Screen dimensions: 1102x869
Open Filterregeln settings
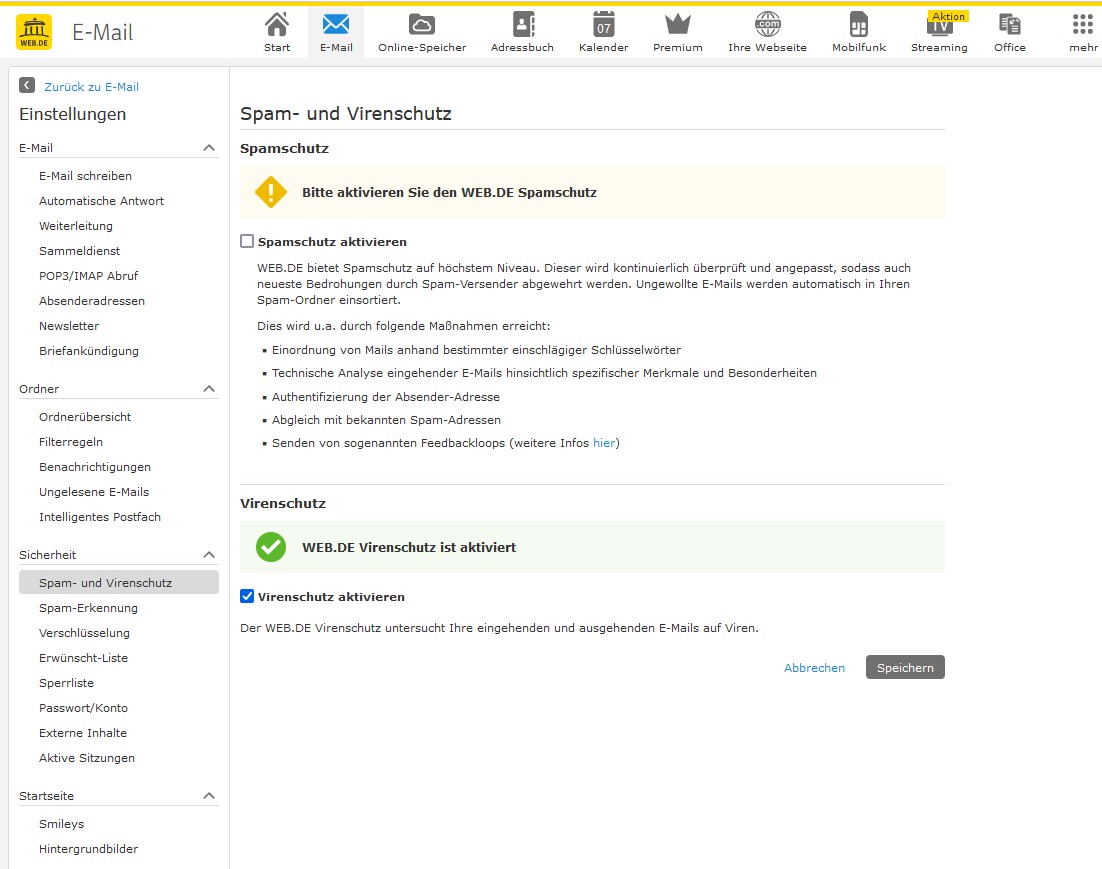click(x=71, y=442)
